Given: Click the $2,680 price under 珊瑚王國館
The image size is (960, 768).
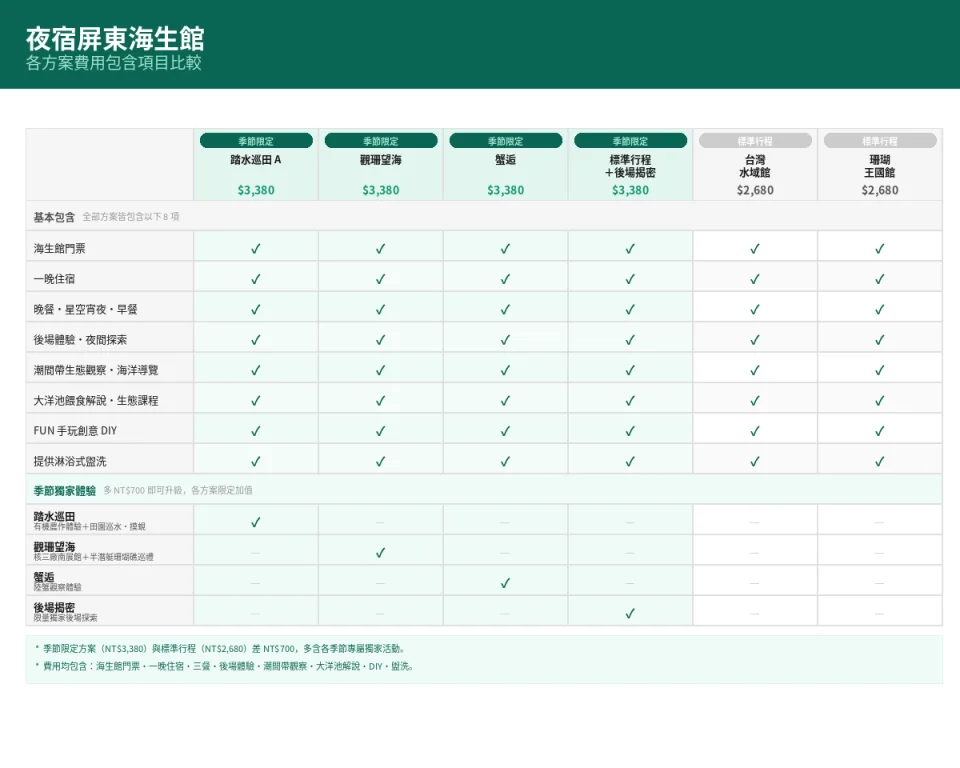Looking at the screenshot, I should pos(880,190).
